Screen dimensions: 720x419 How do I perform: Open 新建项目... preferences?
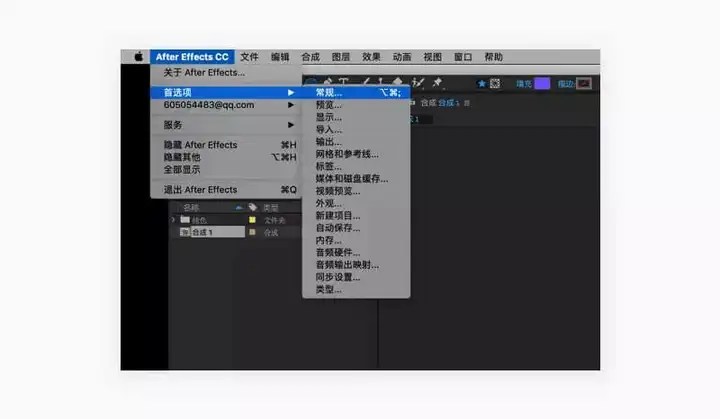pyautogui.click(x=356, y=215)
